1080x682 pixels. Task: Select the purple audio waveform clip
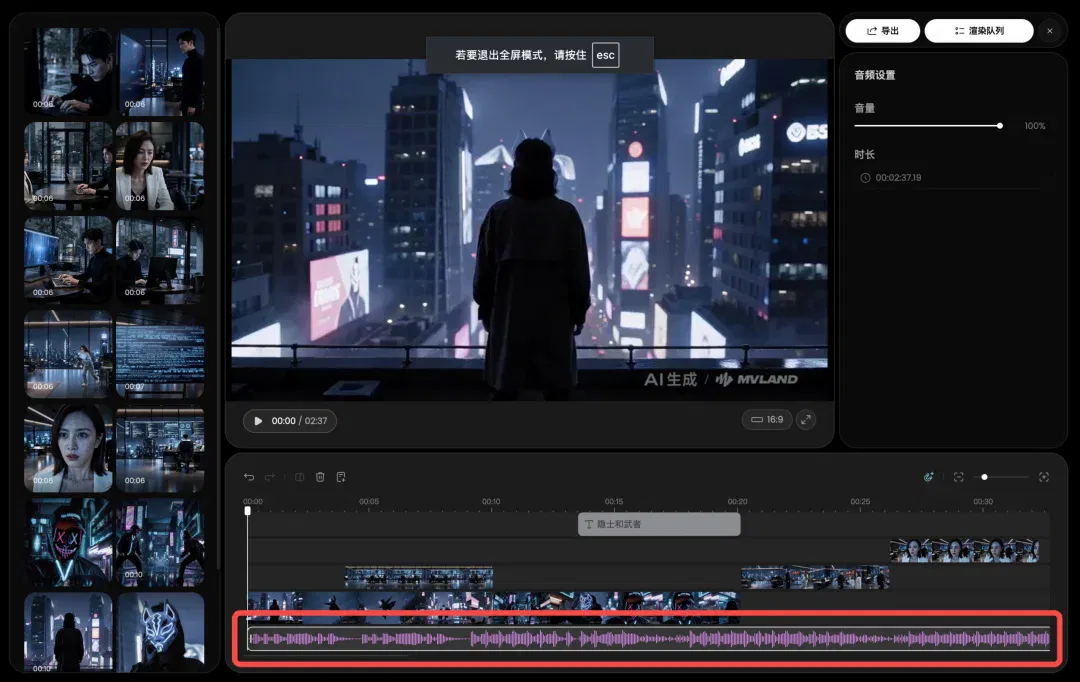649,639
